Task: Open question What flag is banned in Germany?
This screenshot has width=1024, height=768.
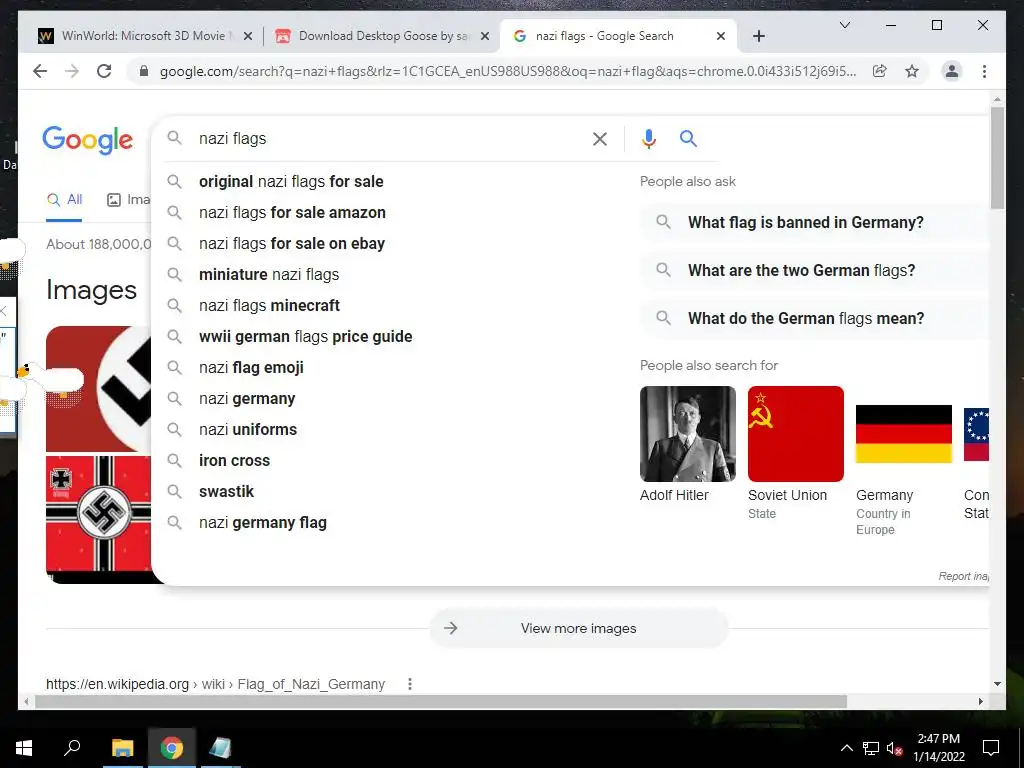Action: [814, 222]
